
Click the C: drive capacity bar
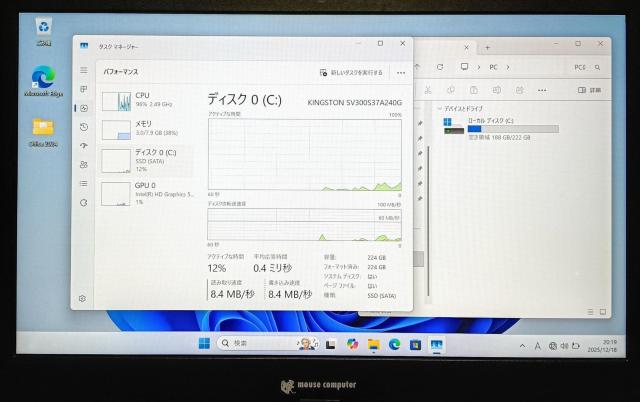(513, 129)
